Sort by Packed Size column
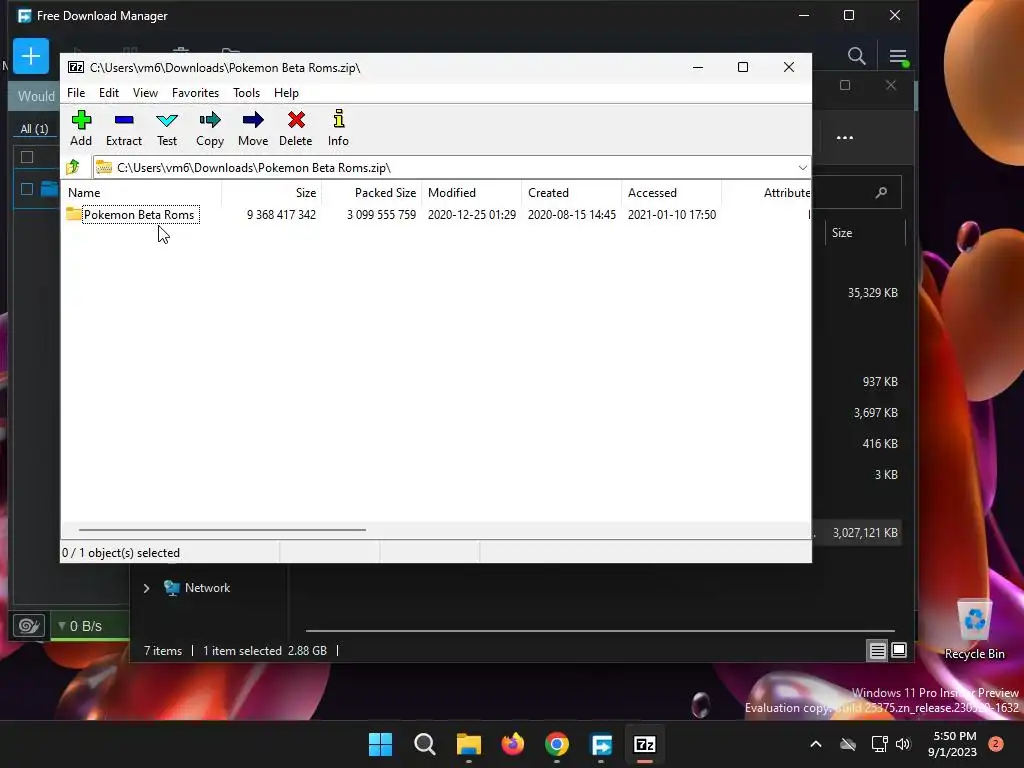 [x=372, y=193]
